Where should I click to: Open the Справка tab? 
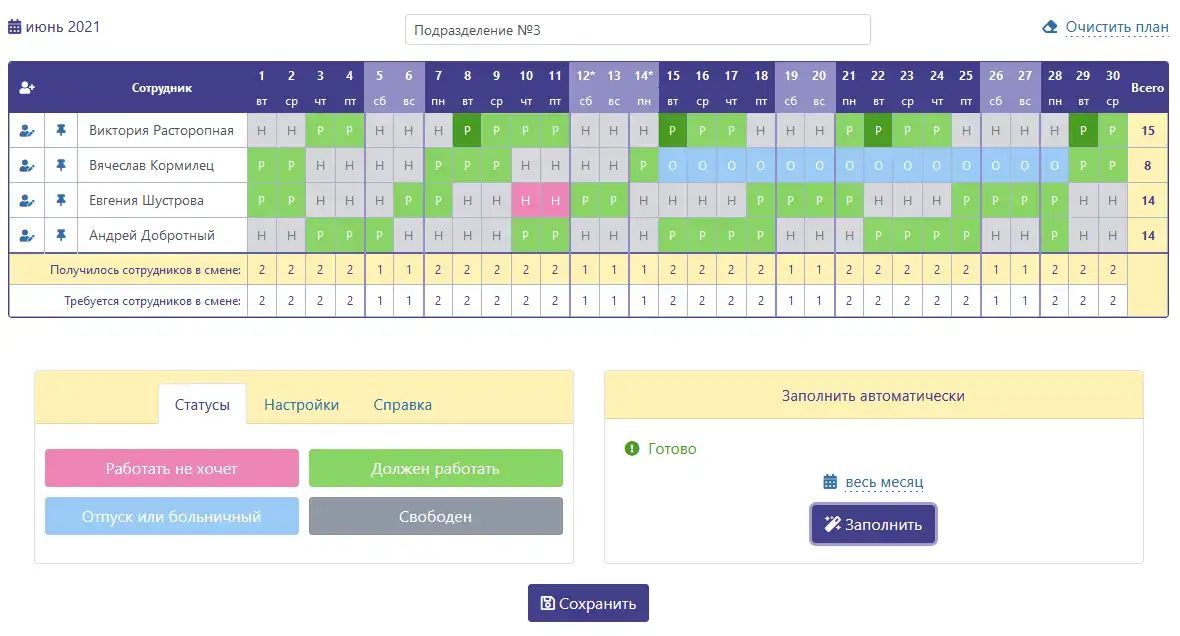pyautogui.click(x=401, y=404)
